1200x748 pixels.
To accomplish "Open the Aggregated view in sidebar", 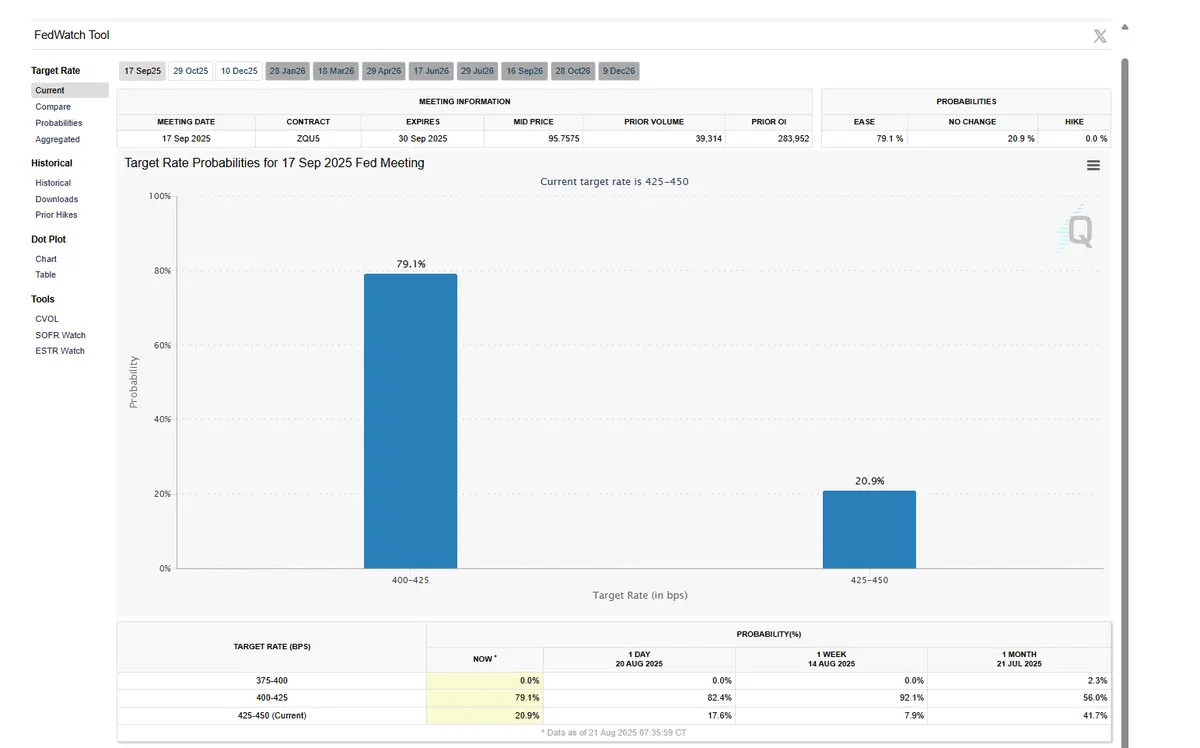I will coord(58,139).
